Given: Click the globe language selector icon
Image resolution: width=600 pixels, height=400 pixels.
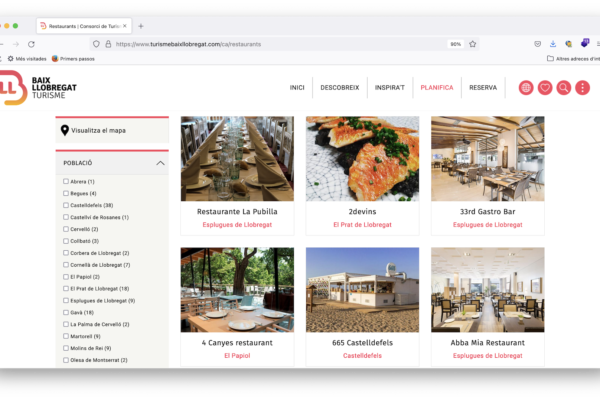Looking at the screenshot, I should pos(526,88).
